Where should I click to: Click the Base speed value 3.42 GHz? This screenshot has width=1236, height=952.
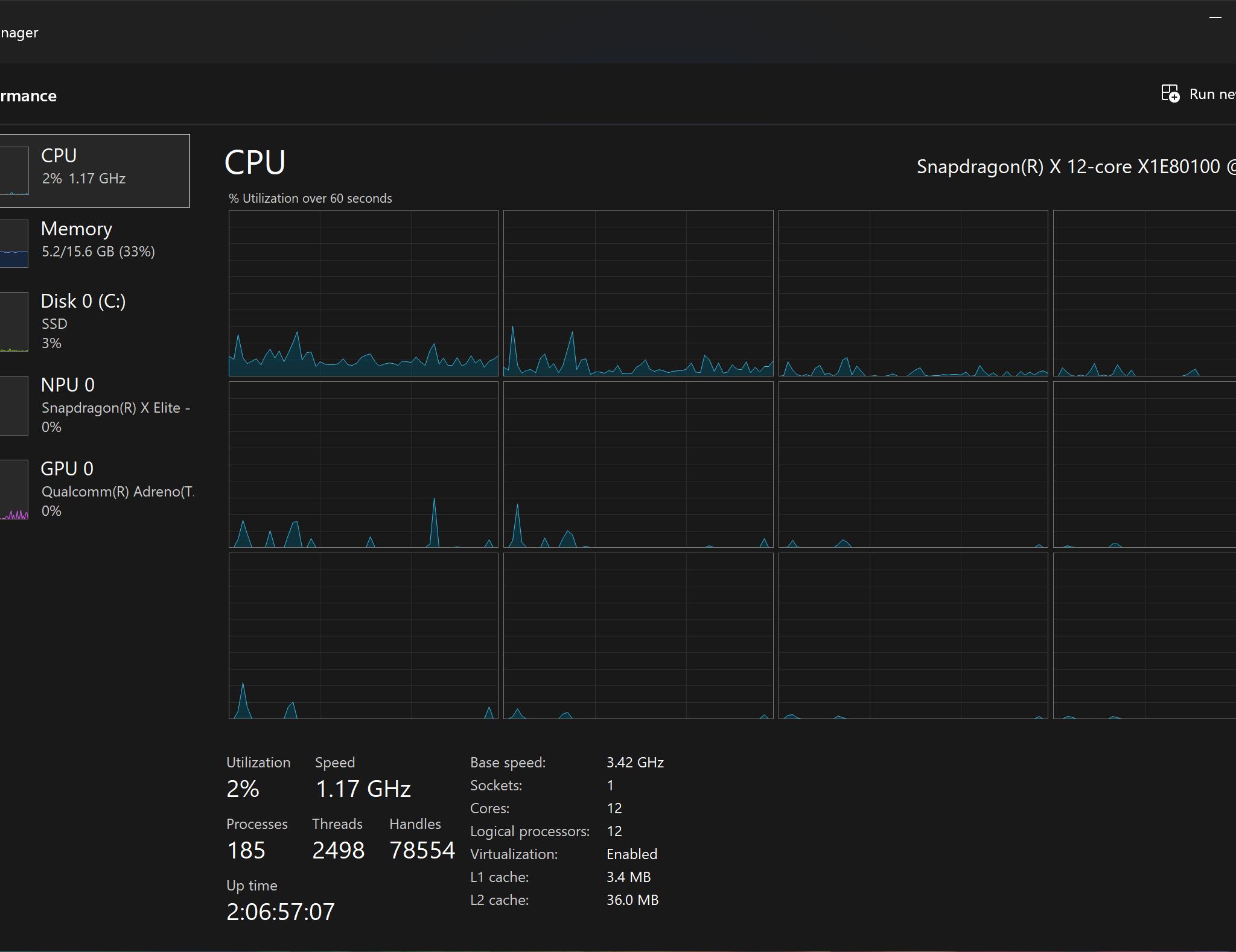pos(635,763)
